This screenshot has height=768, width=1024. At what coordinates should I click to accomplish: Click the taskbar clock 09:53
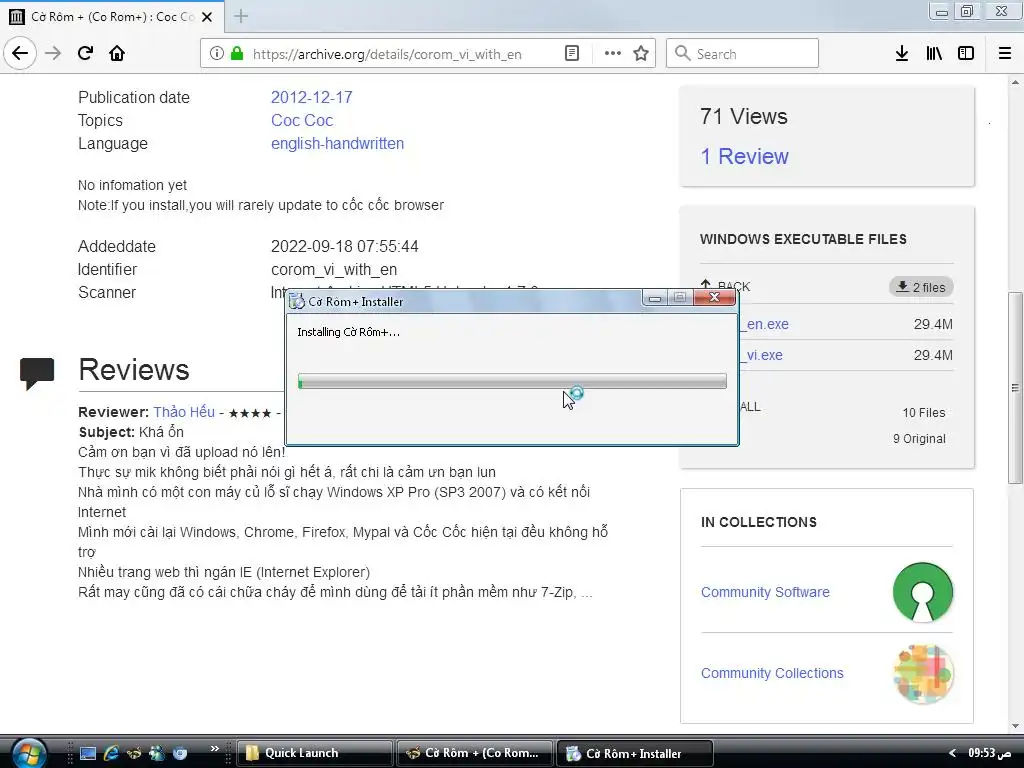(x=990, y=753)
